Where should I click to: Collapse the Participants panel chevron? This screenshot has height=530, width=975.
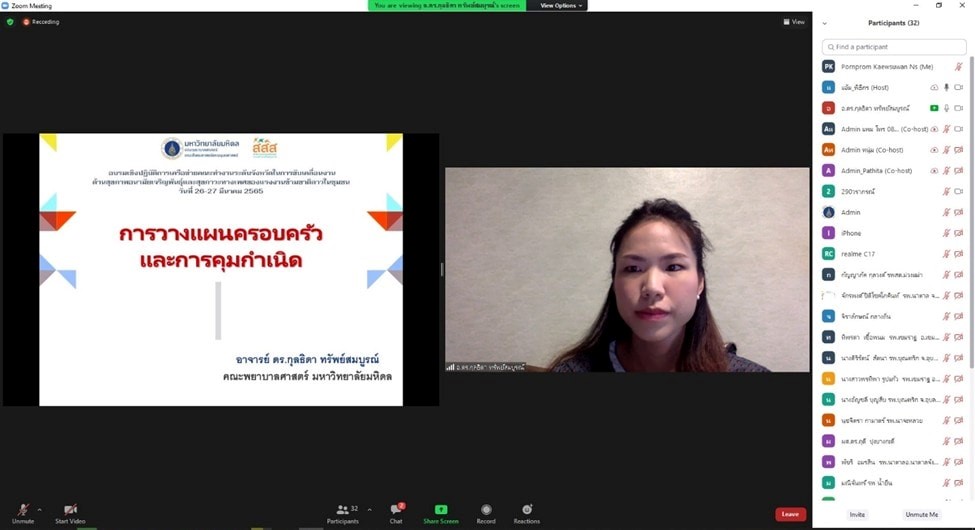(x=825, y=24)
